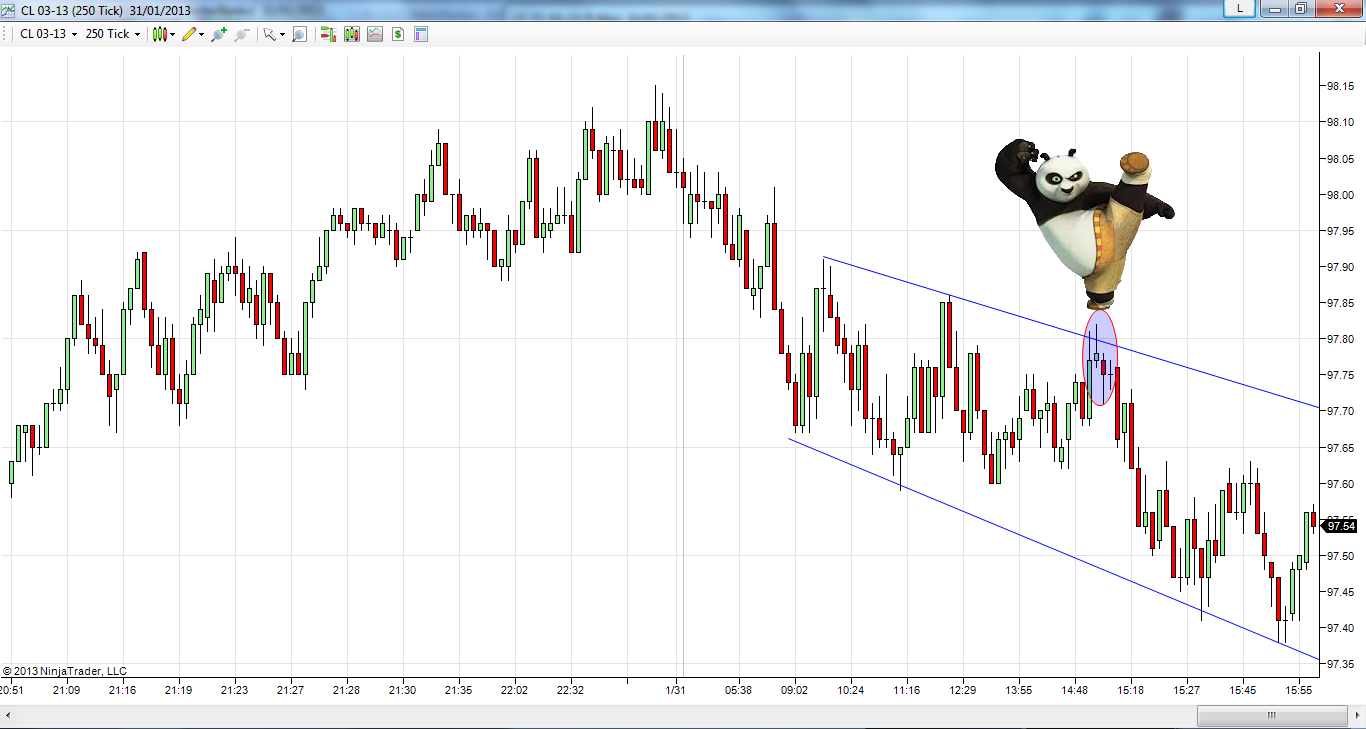The height and width of the screenshot is (729, 1366).
Task: Click the 97.35 price axis label
Action: [1340, 664]
